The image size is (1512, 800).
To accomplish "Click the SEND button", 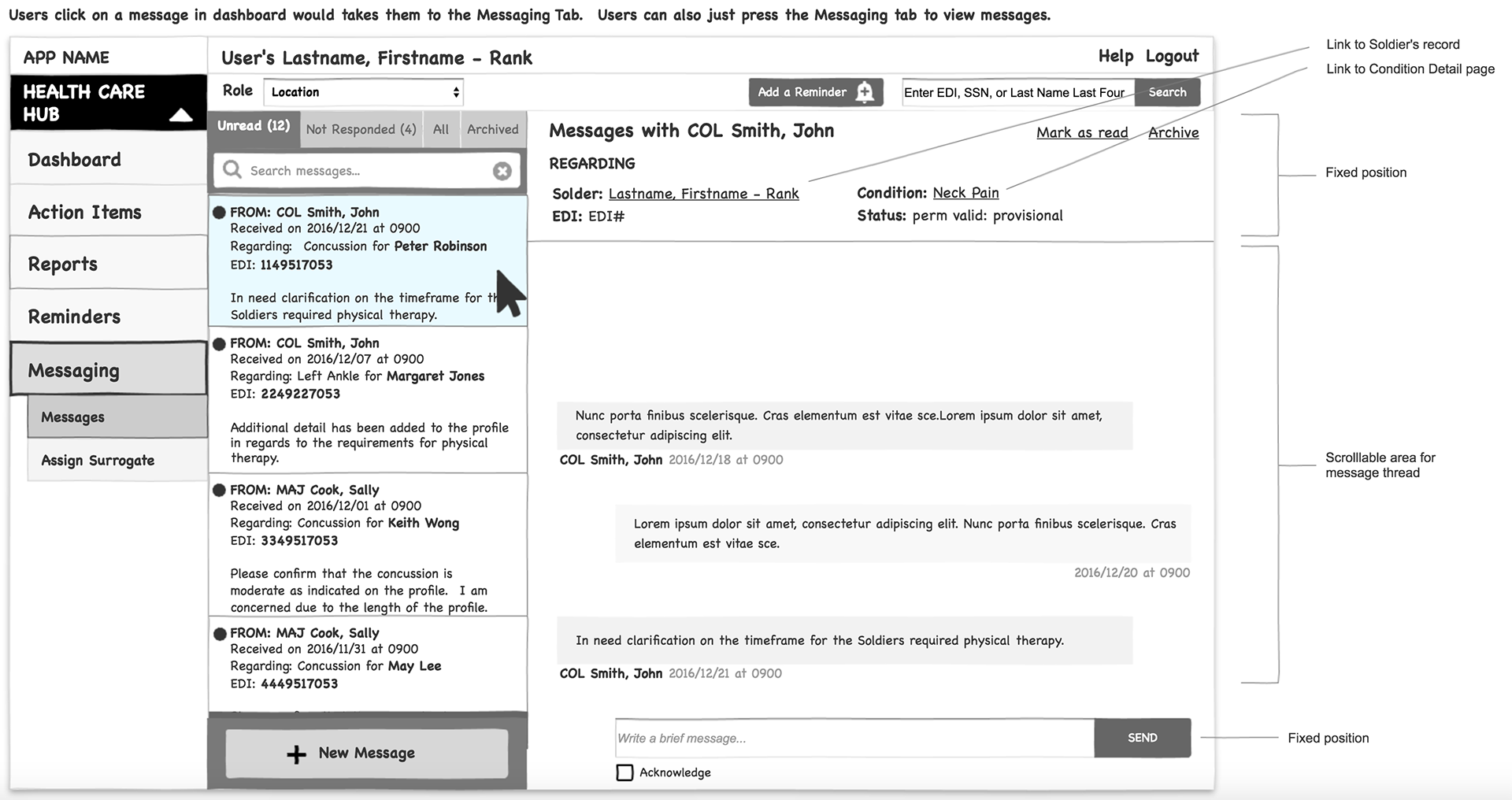I will click(1143, 738).
